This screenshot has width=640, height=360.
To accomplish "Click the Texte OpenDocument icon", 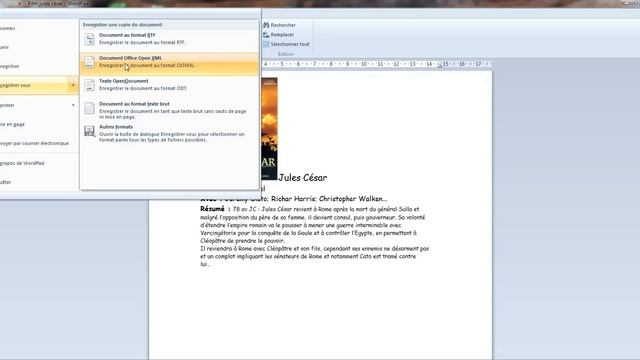I will click(89, 85).
